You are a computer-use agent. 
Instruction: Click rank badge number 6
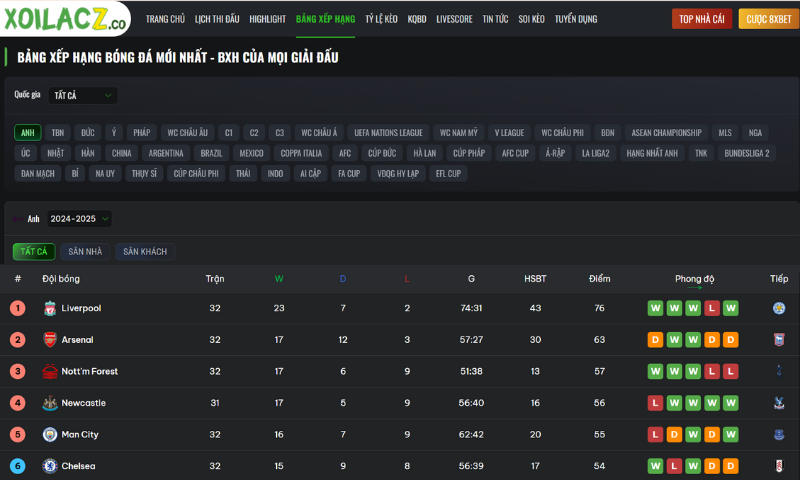pyautogui.click(x=17, y=466)
